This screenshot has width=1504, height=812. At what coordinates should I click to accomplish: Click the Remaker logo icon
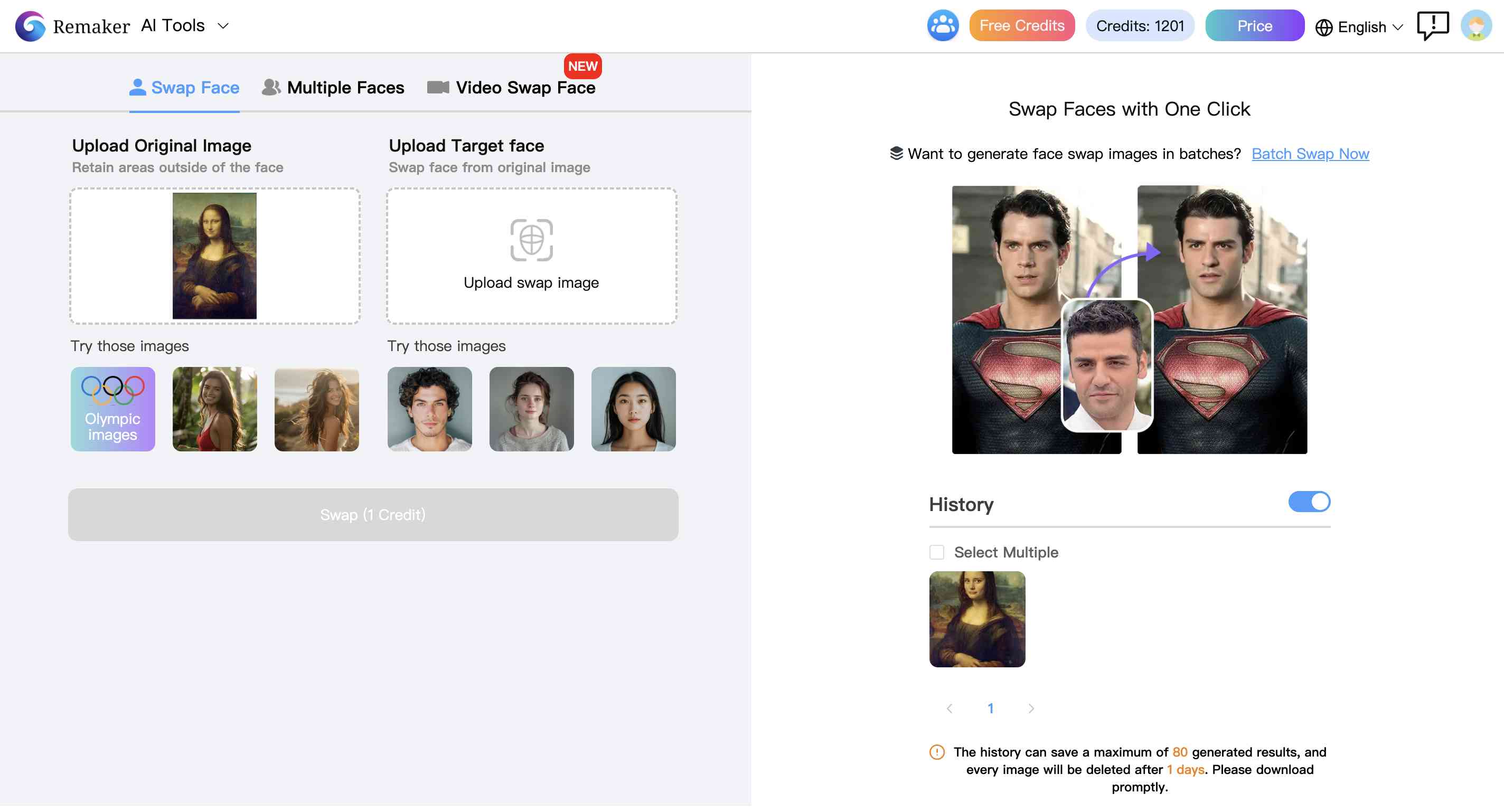coord(30,25)
